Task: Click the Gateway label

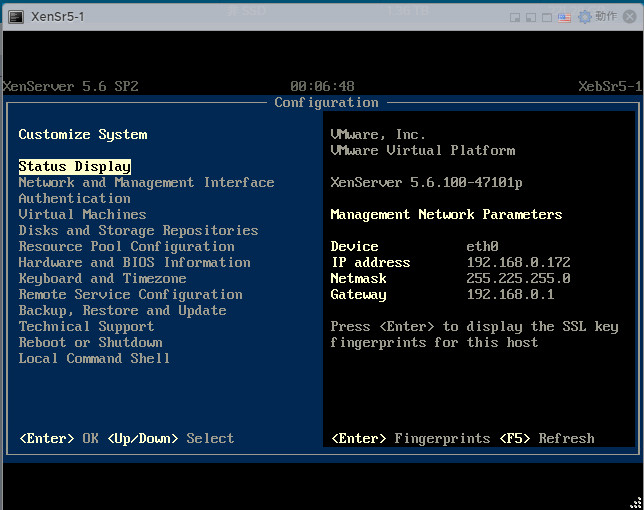Action: click(359, 294)
